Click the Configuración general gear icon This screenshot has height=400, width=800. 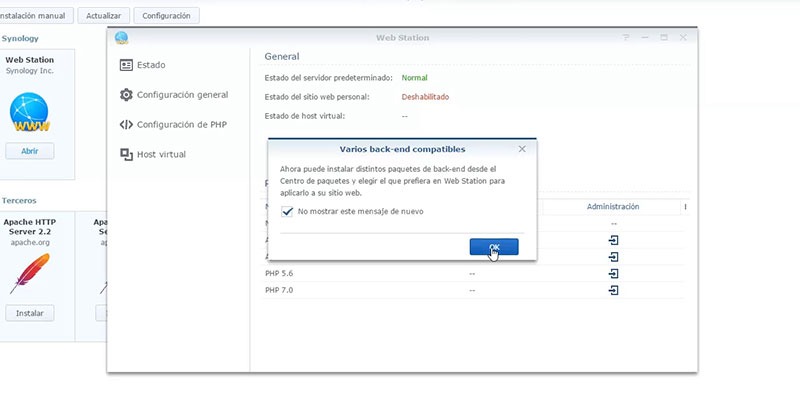point(126,95)
